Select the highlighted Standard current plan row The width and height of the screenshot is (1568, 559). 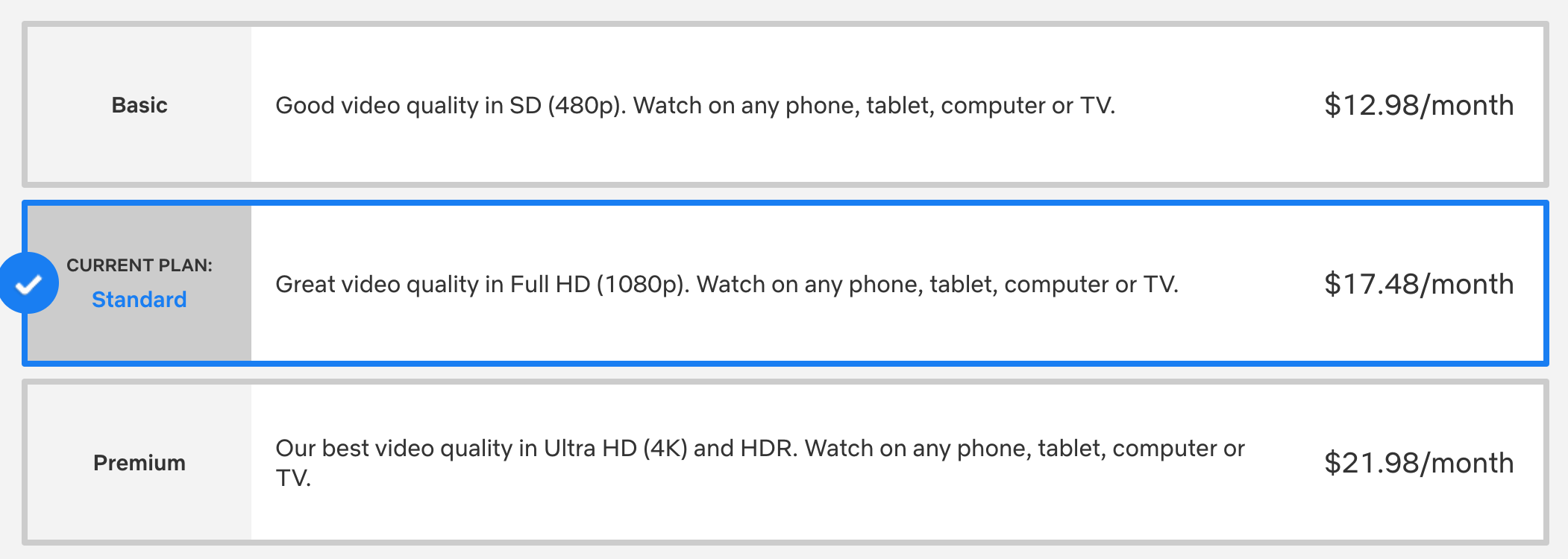[x=785, y=283]
